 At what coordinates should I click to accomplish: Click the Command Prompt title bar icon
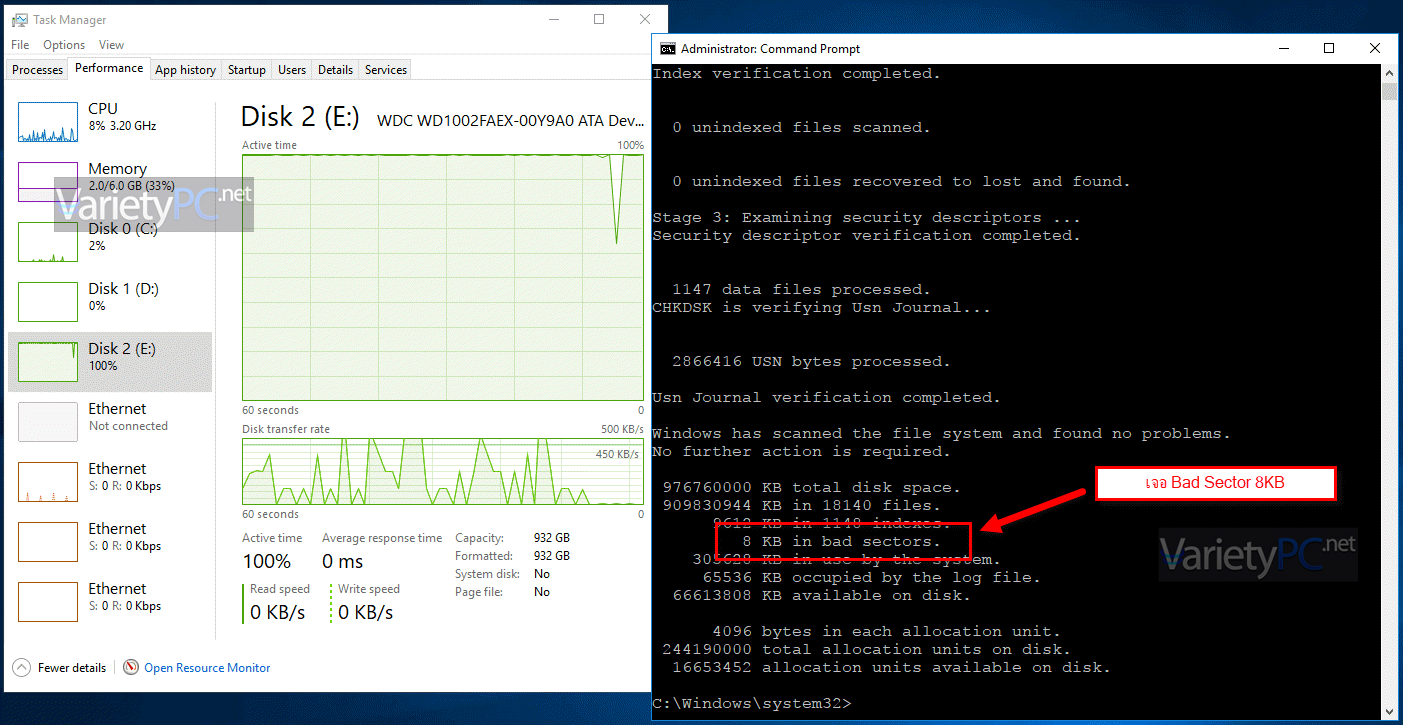[667, 49]
